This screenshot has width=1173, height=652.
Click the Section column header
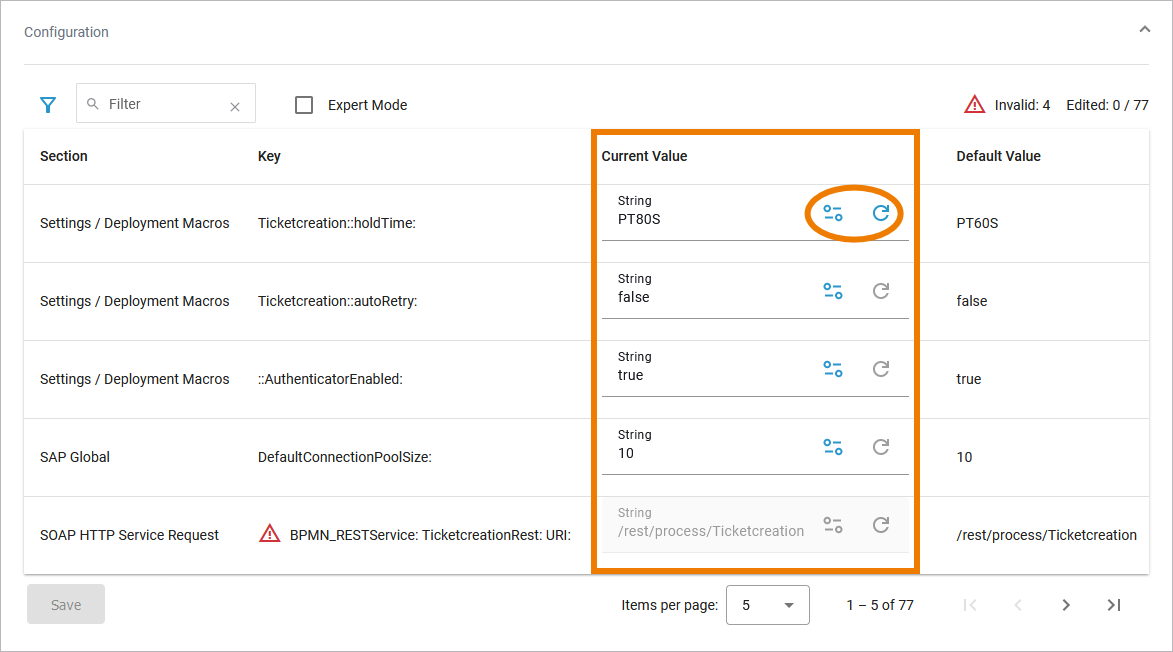pyautogui.click(x=64, y=156)
